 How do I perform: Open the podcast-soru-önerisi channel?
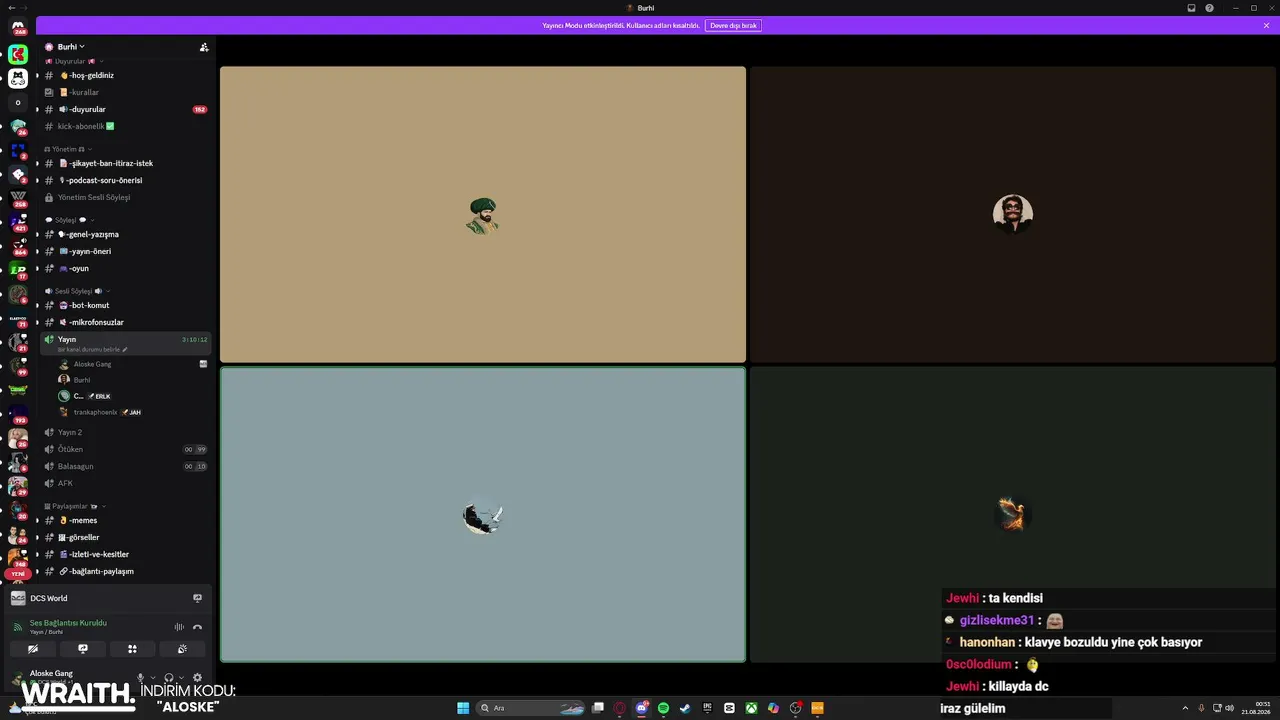click(x=125, y=180)
